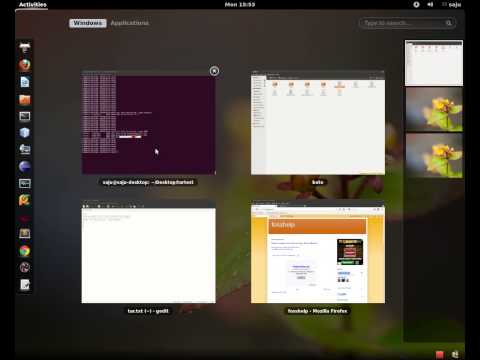Open the clock menu in the top bar
This screenshot has width=480, height=360.
click(x=240, y=4)
